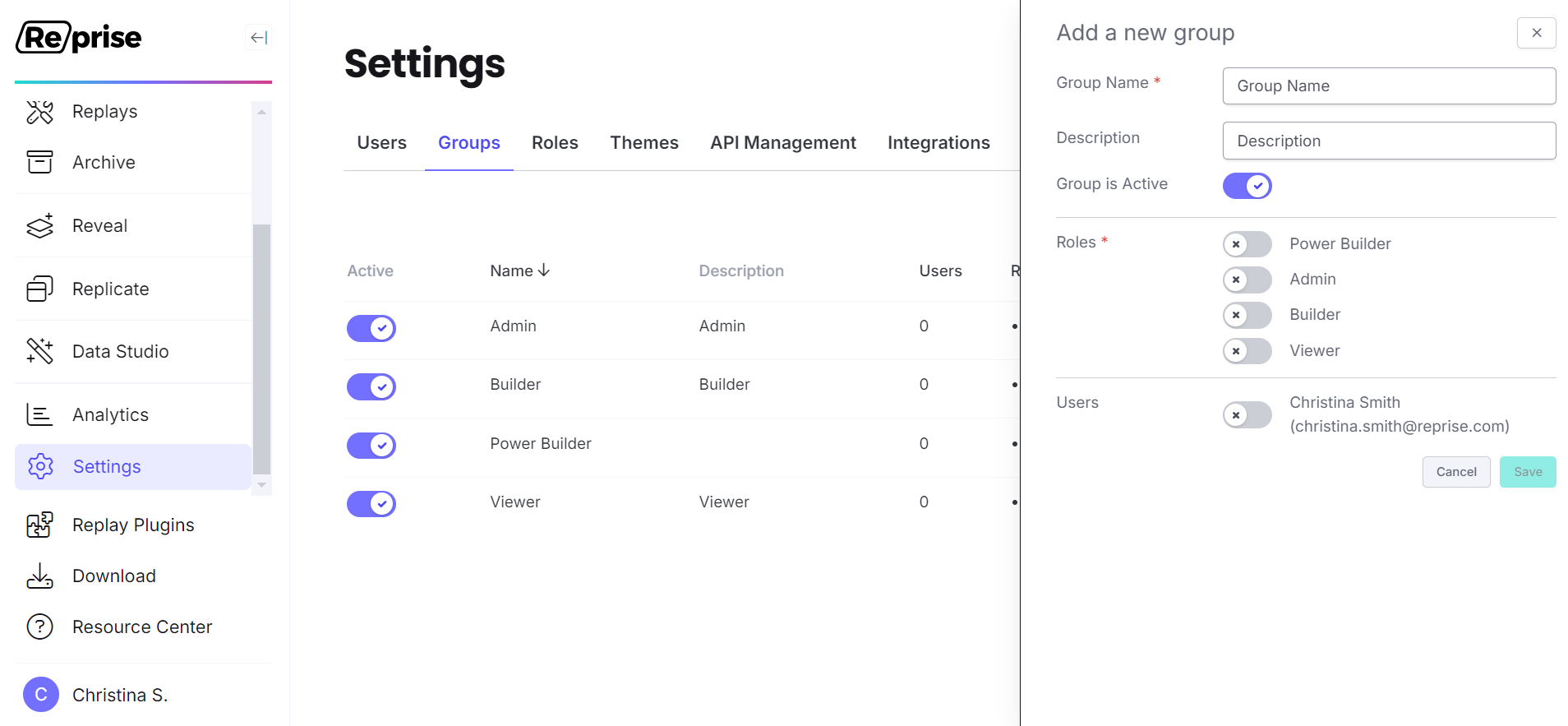Open the Themes tab
Screen dimensions: 1568x726
coord(644,143)
